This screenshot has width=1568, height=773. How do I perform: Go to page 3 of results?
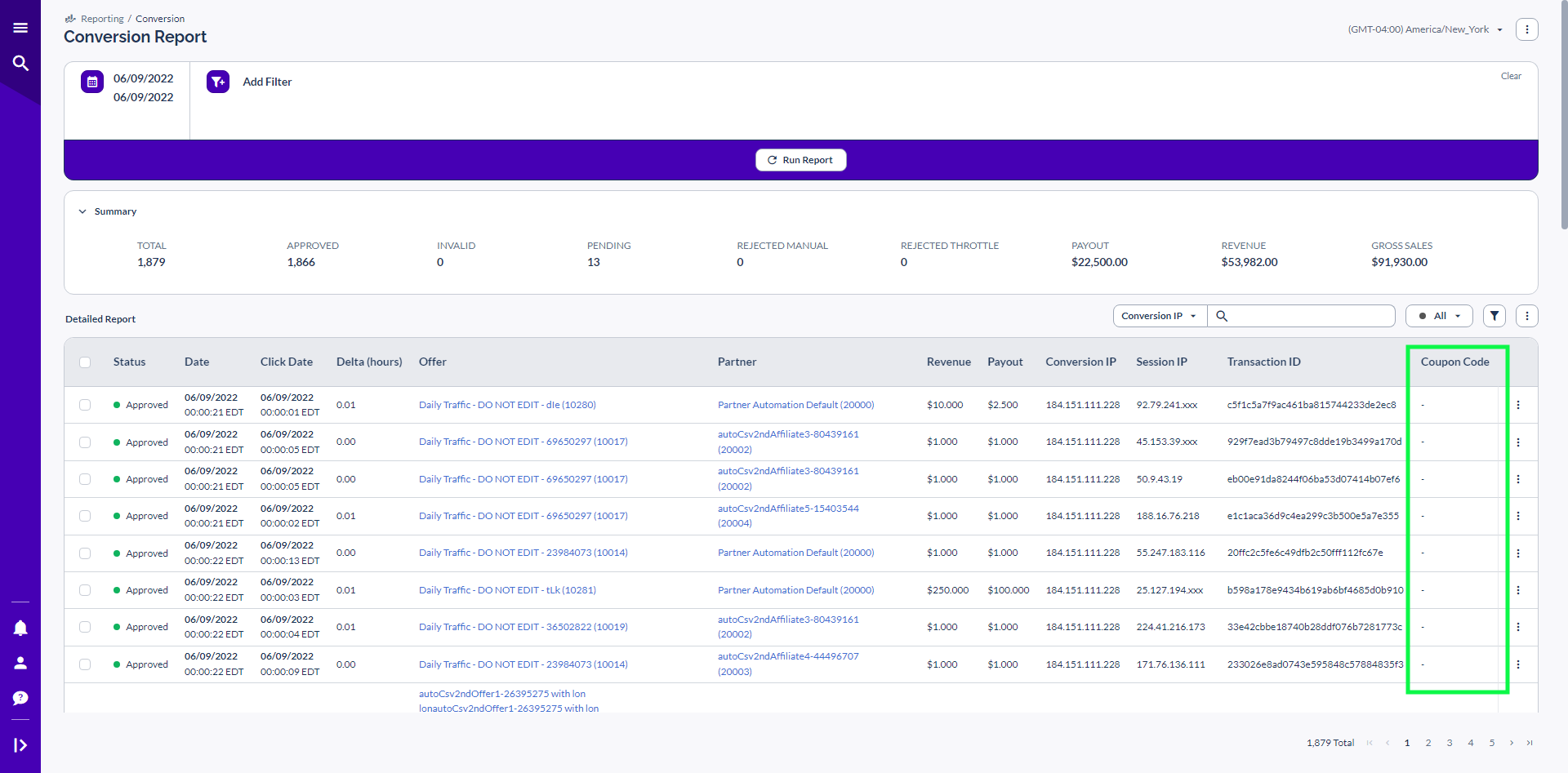tap(1450, 743)
